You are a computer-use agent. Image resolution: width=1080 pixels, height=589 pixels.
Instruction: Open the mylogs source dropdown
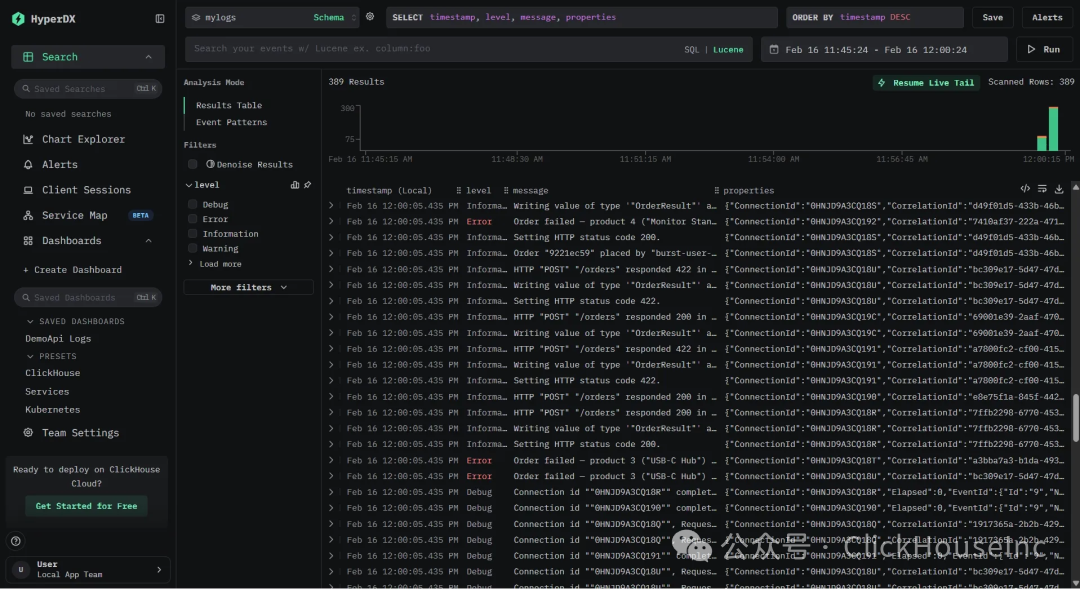(272, 17)
